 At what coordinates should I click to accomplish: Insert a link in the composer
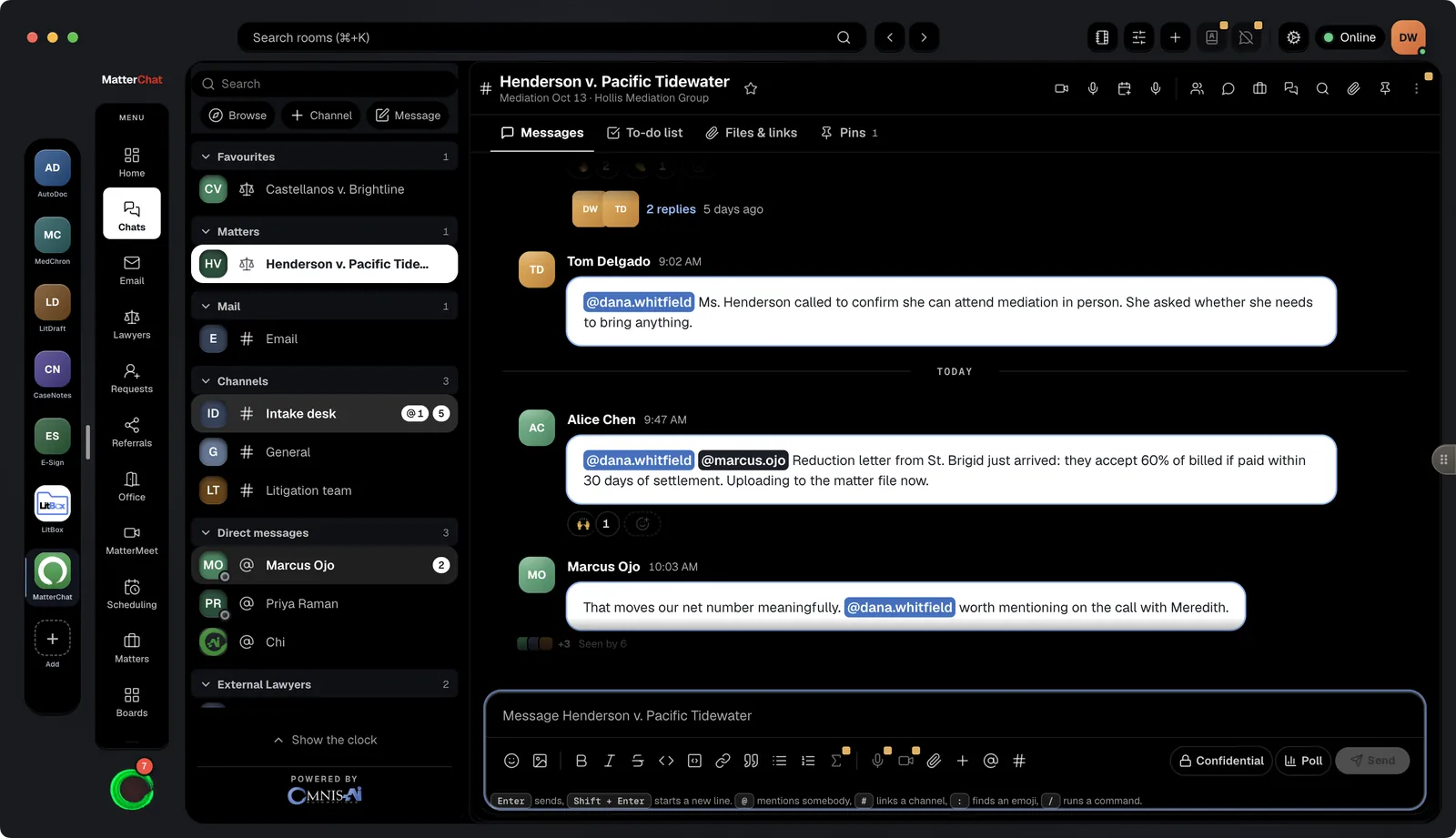[723, 761]
